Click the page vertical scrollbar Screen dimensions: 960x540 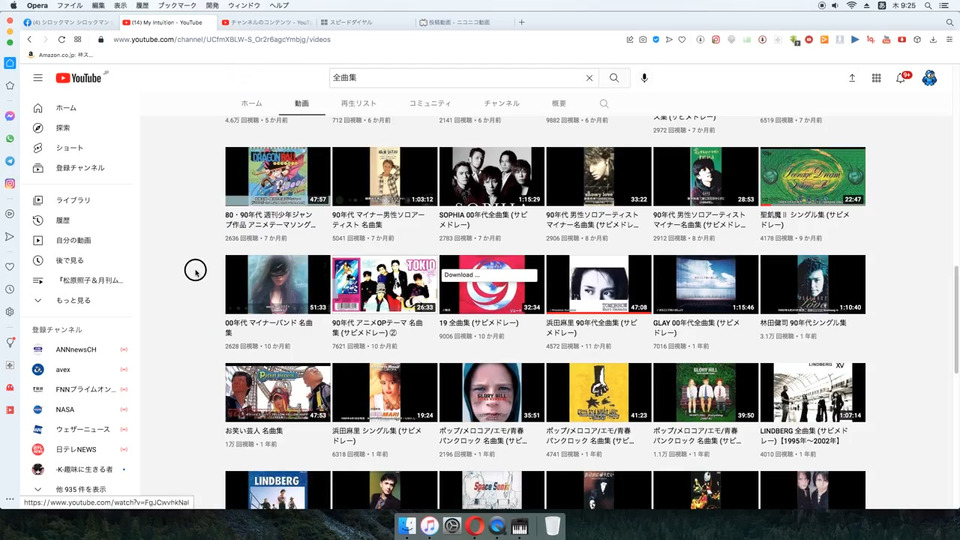(956, 320)
